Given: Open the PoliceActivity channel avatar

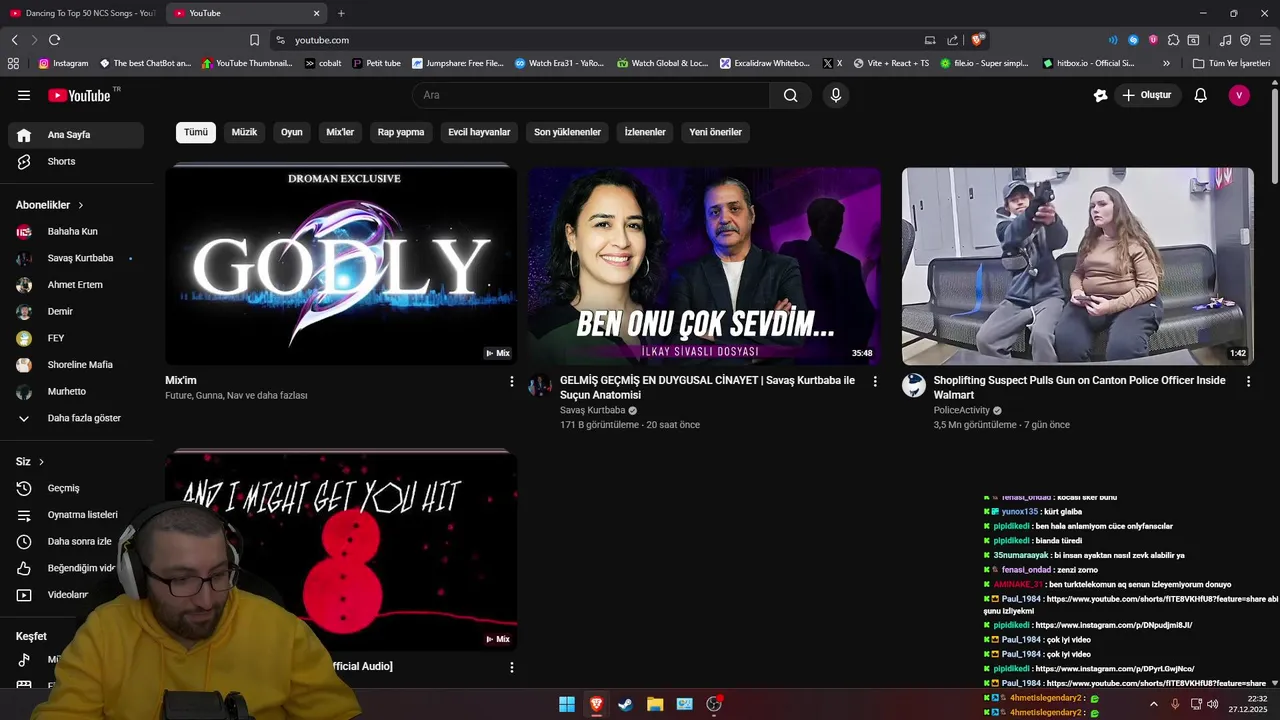Looking at the screenshot, I should point(914,386).
